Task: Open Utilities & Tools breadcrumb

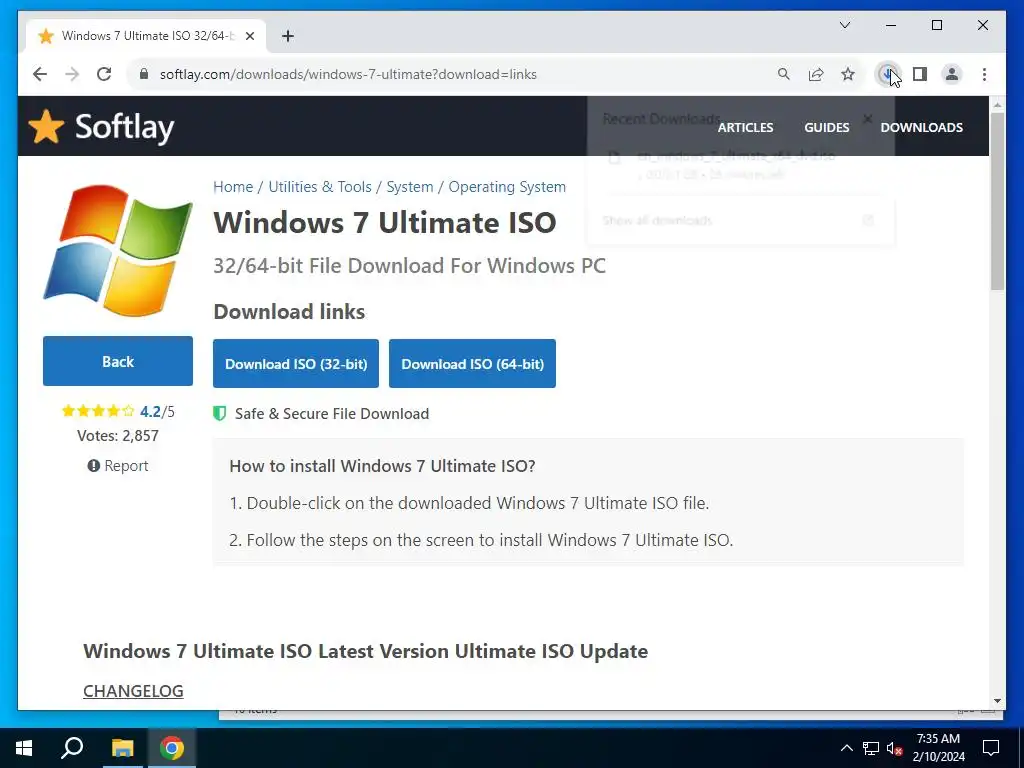Action: [x=320, y=187]
